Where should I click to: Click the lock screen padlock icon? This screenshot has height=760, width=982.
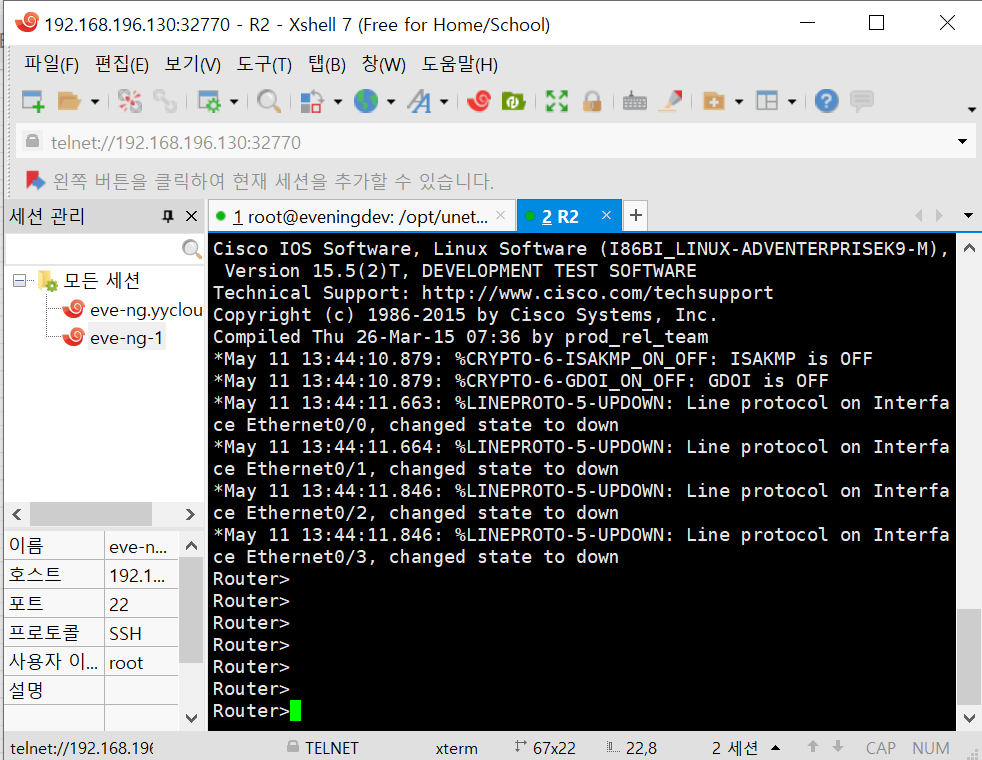pos(592,101)
